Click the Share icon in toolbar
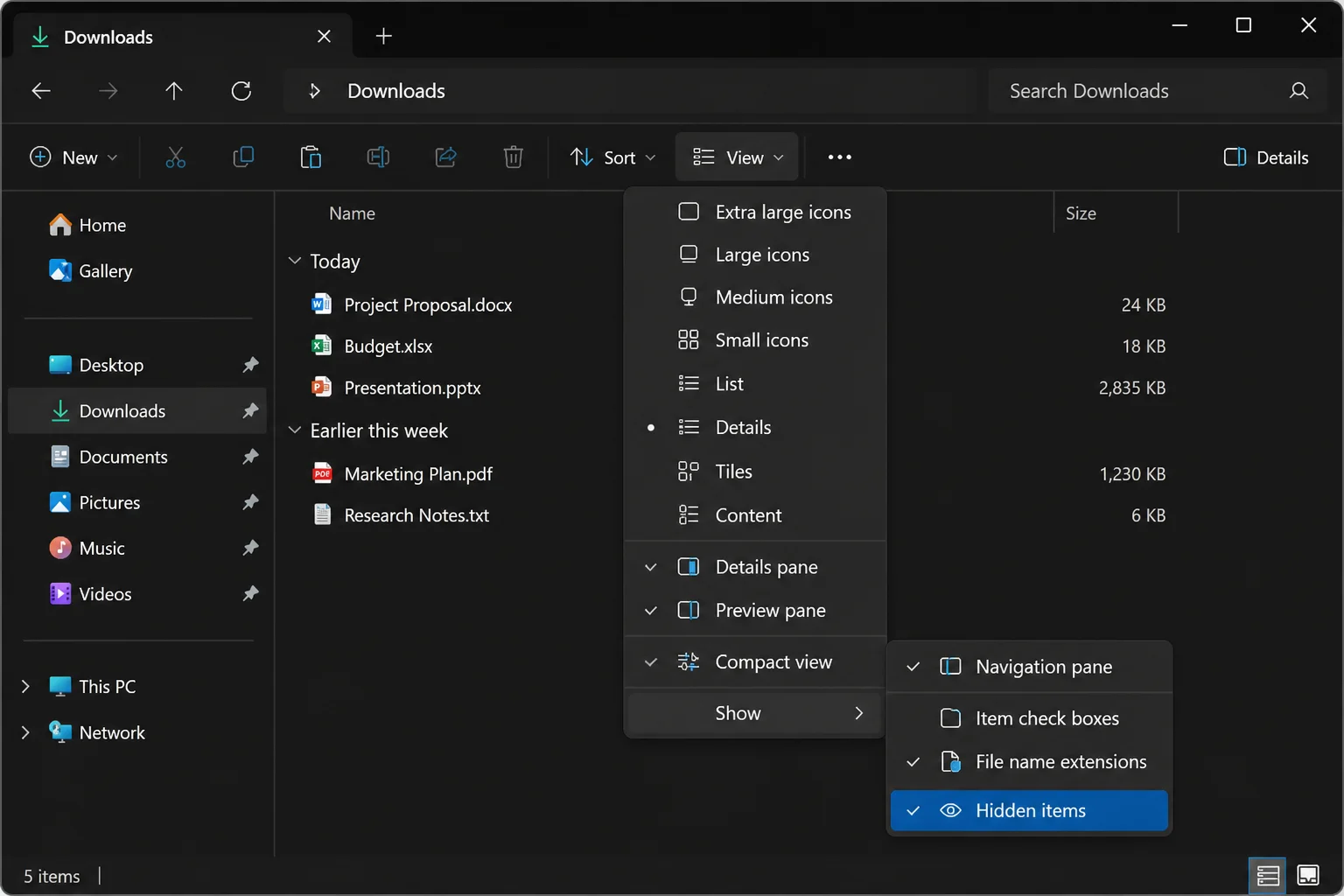This screenshot has height=896, width=1344. (445, 157)
